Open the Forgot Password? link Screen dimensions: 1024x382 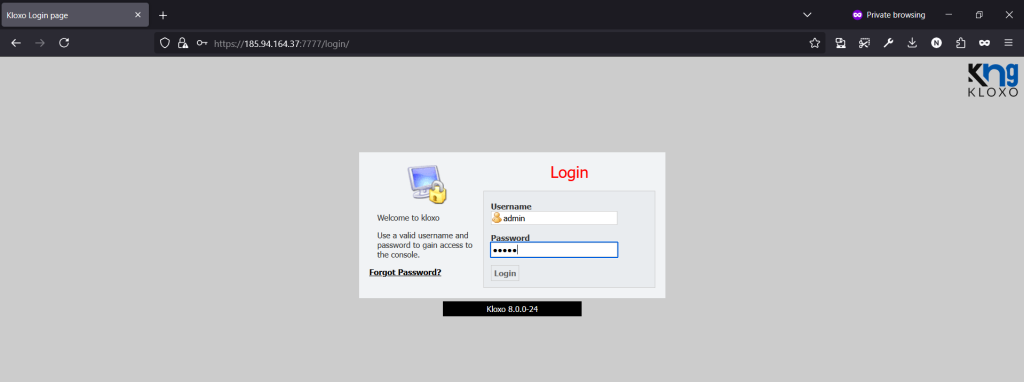pos(405,272)
